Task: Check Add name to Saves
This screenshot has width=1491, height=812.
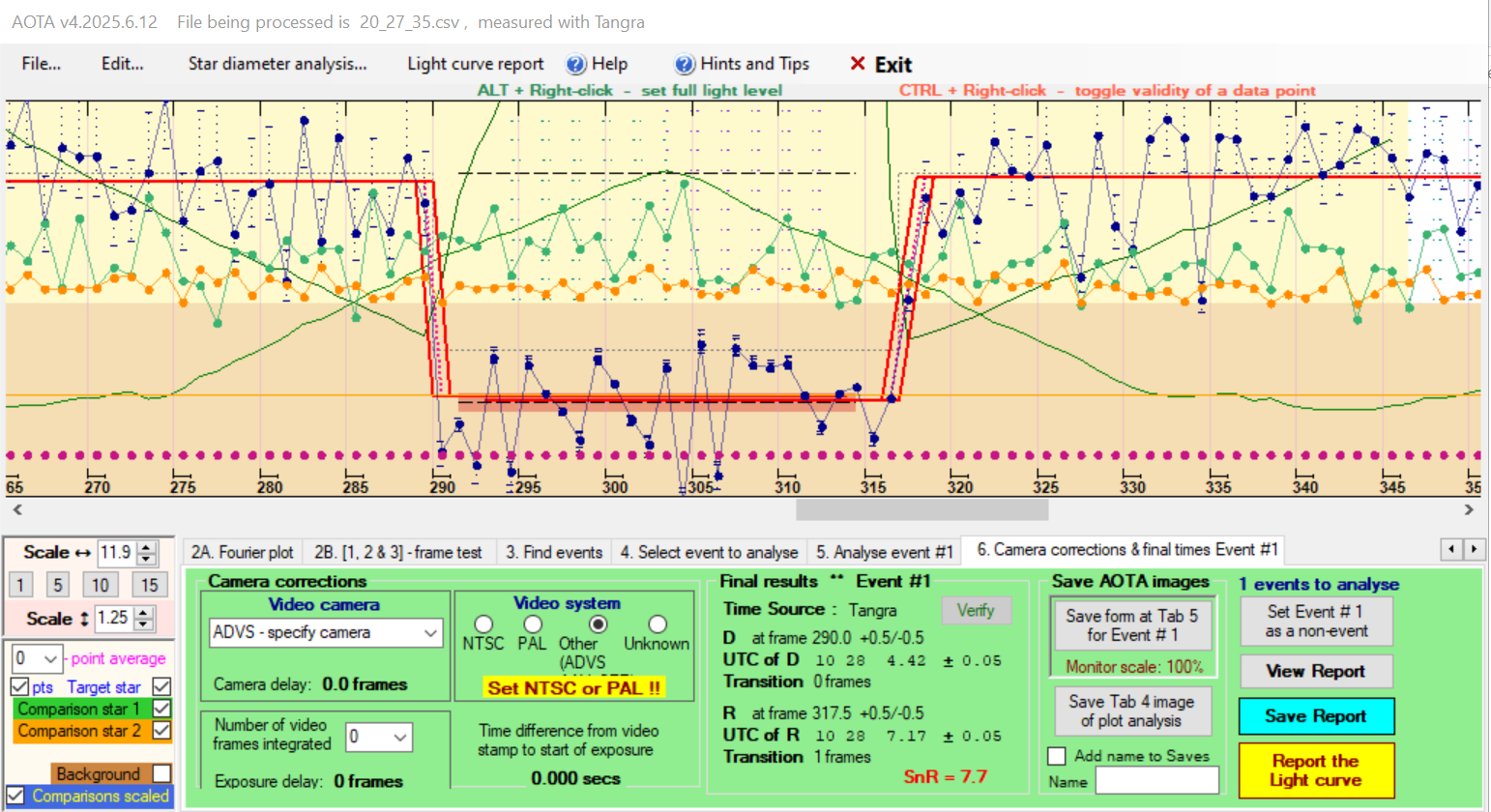Action: pos(1057,756)
